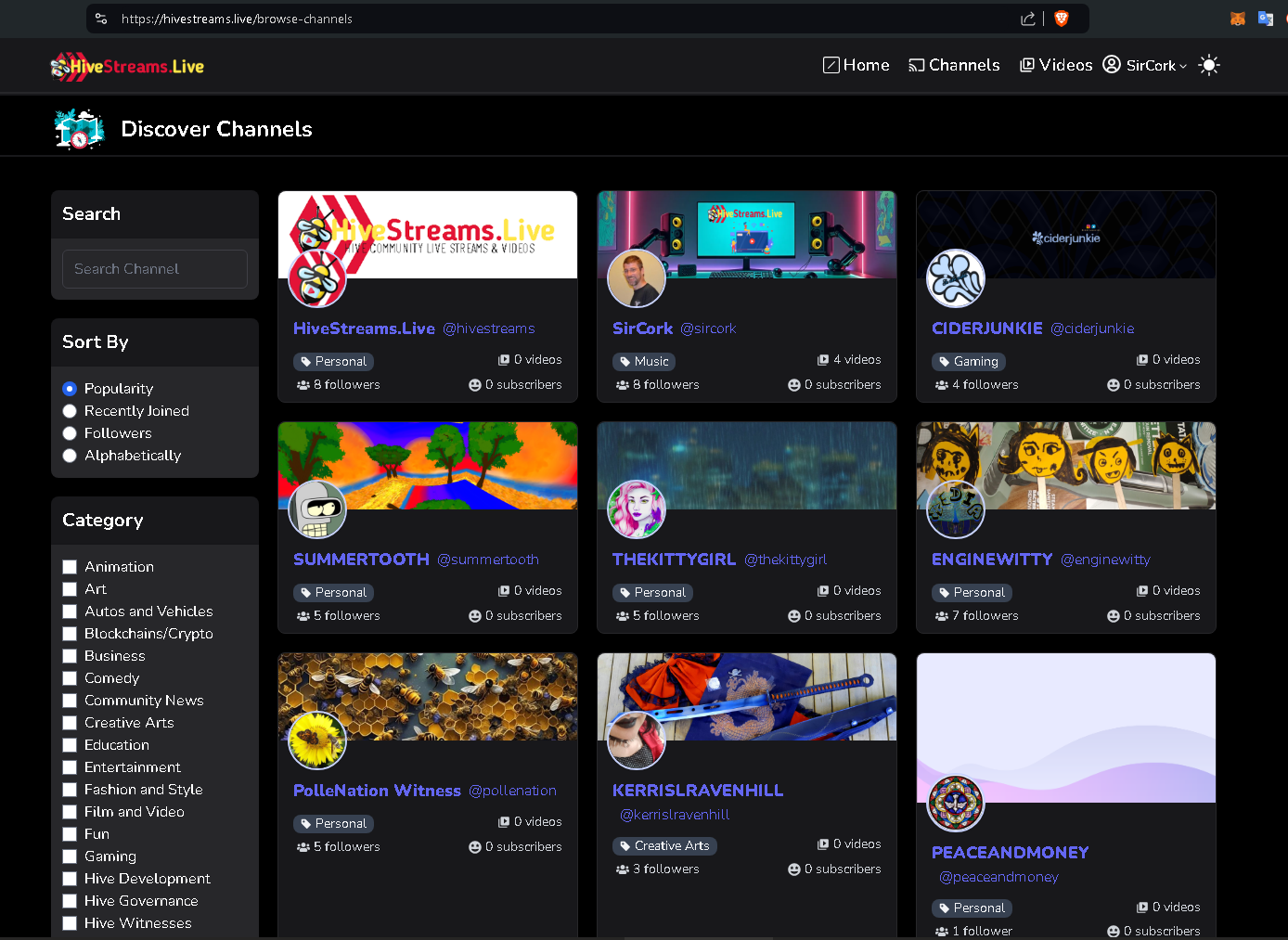Check the Hive Development category box

[x=70, y=879]
